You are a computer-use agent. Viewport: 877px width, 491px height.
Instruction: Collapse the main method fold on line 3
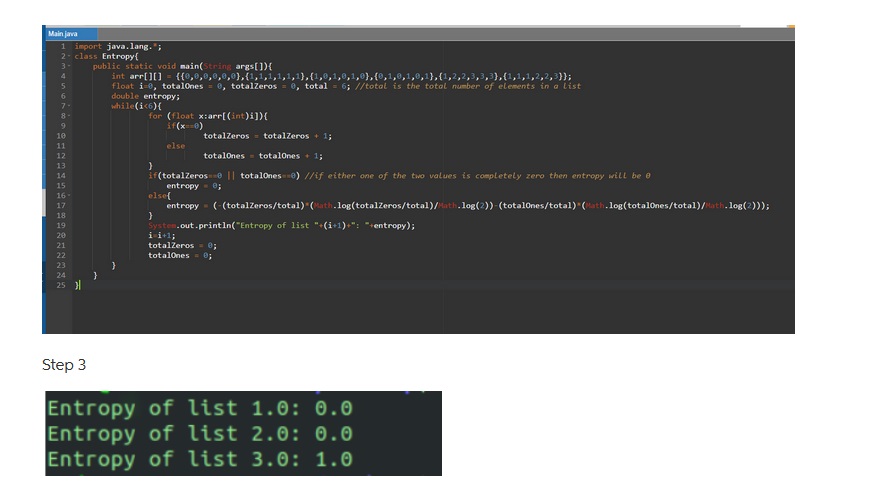pyautogui.click(x=68, y=66)
